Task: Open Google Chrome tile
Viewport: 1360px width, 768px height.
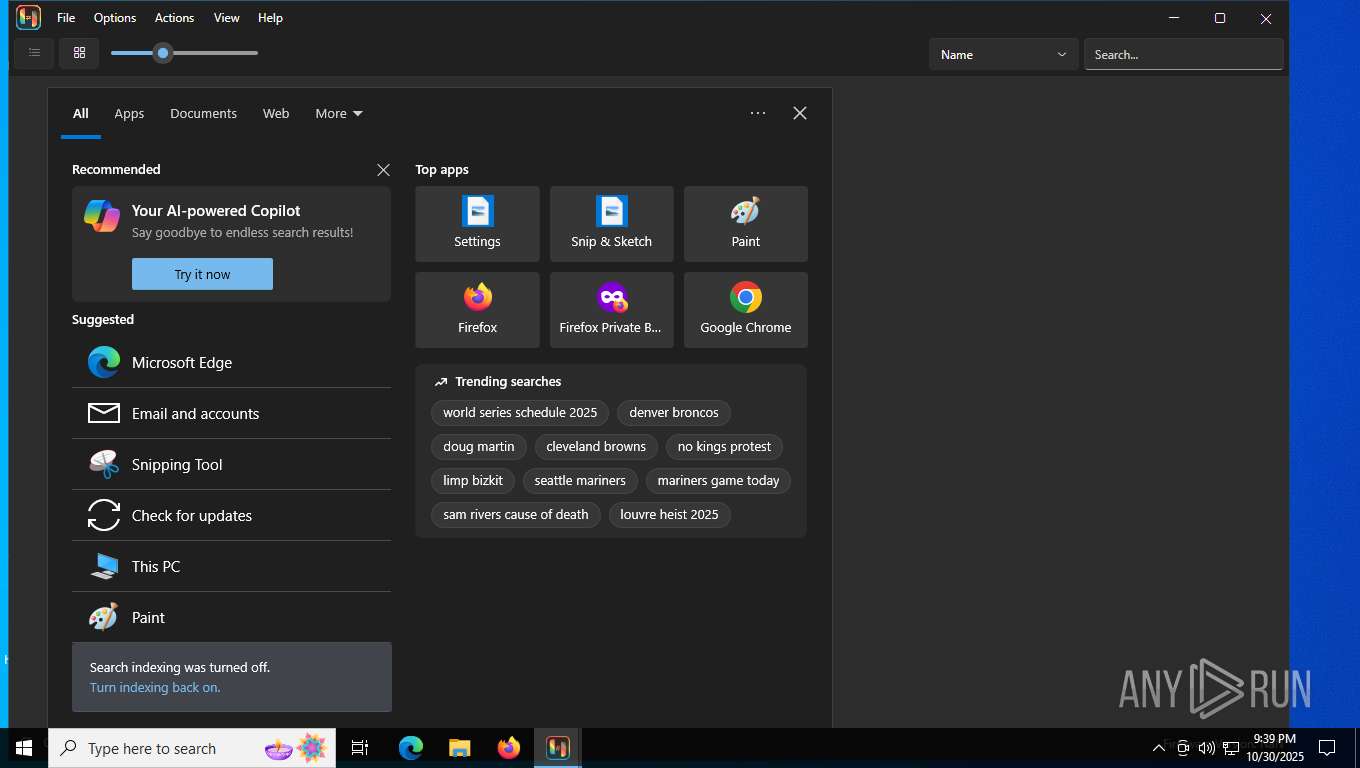Action: 745,310
